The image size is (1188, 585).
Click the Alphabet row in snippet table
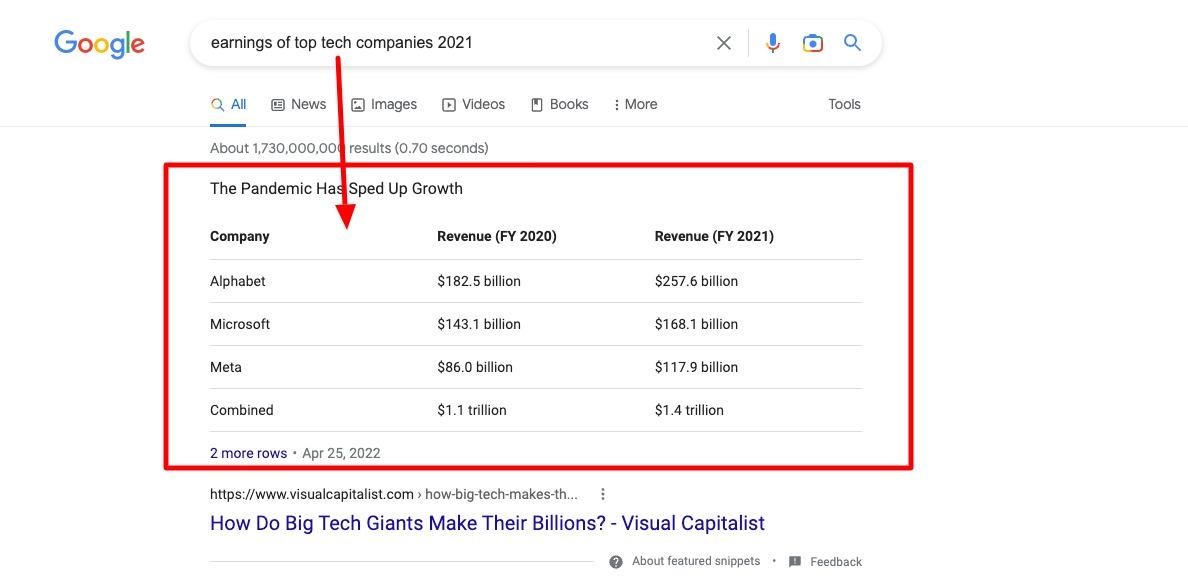[536, 281]
